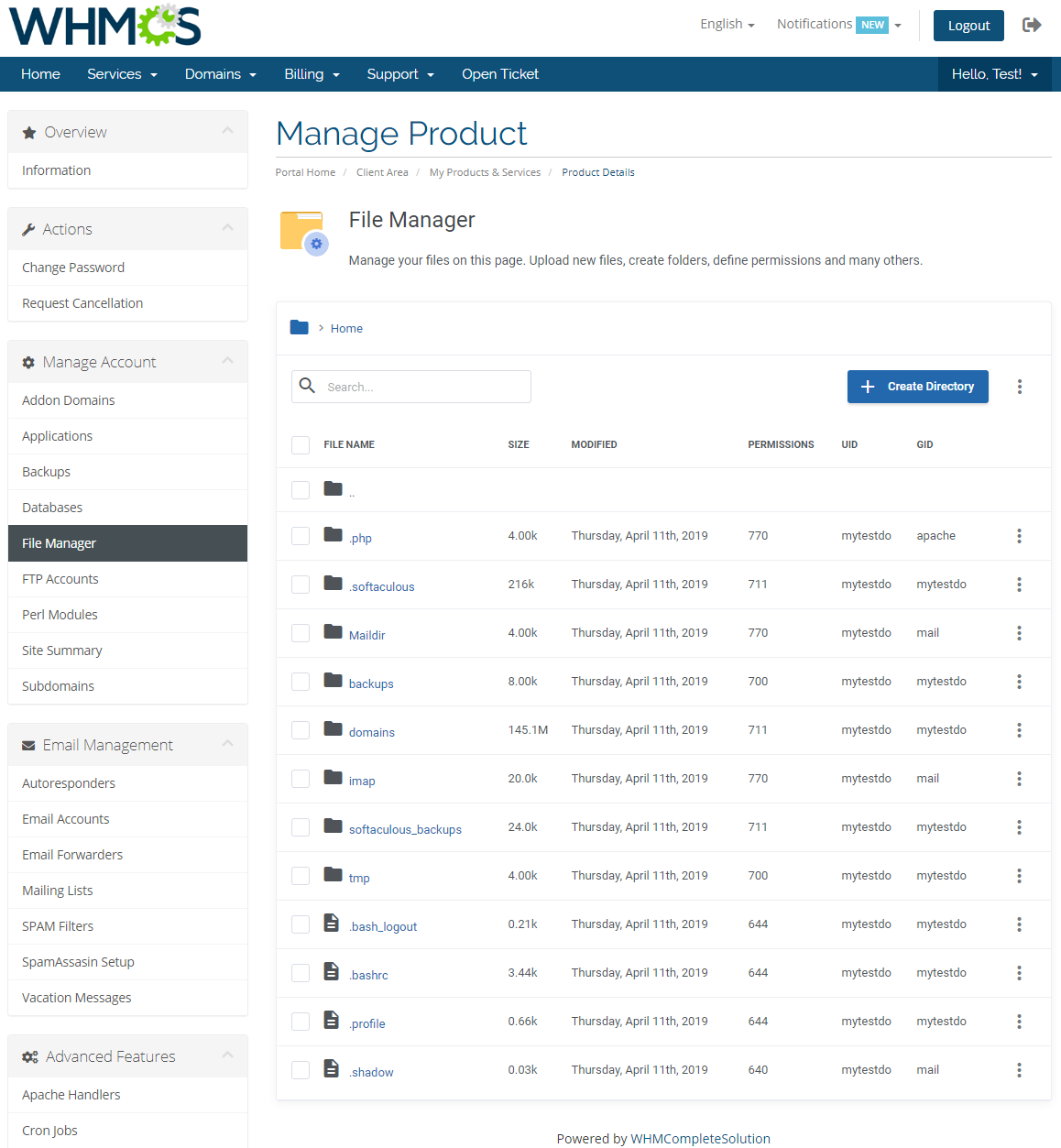Click the folder breadcrumb icon above the file list
Image resolution: width=1061 pixels, height=1148 pixels.
(x=299, y=327)
